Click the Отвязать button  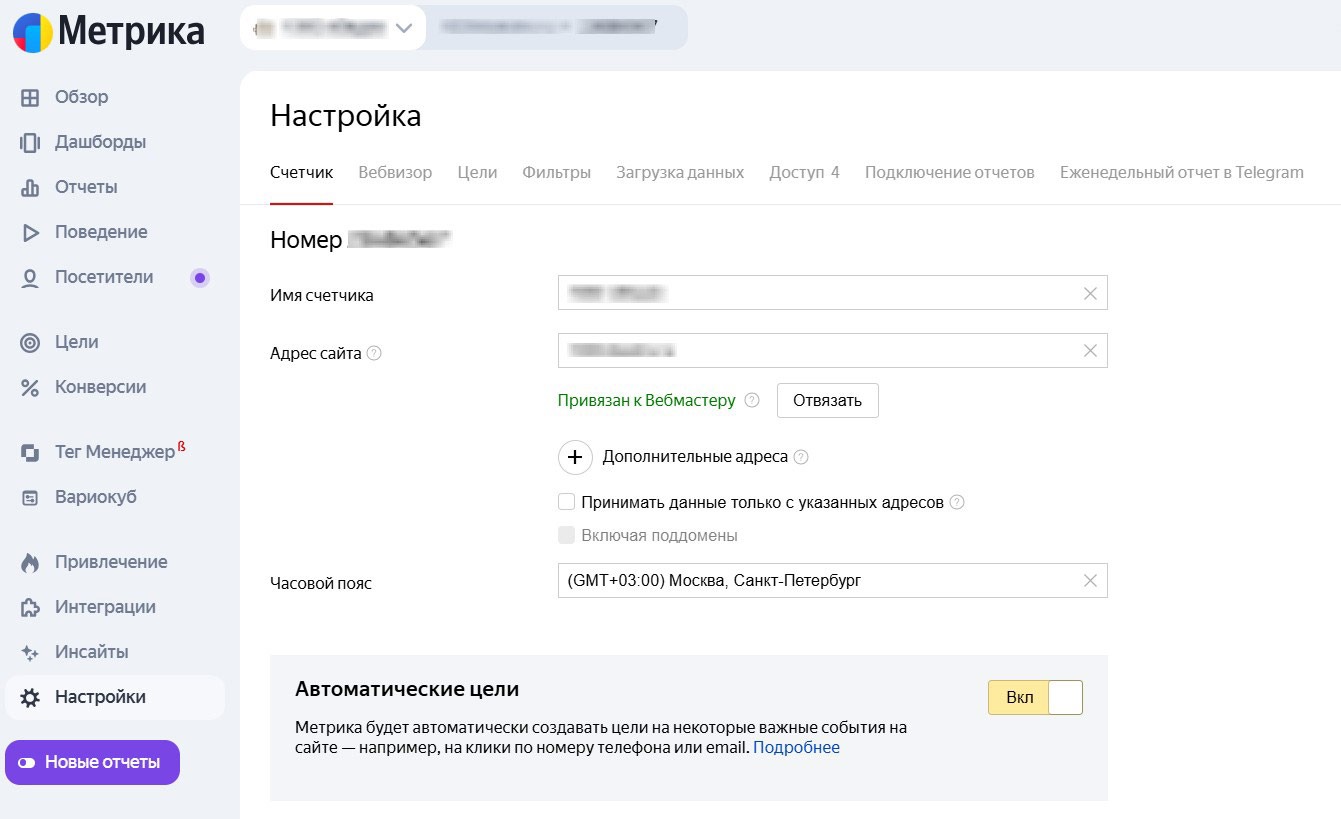coord(827,400)
